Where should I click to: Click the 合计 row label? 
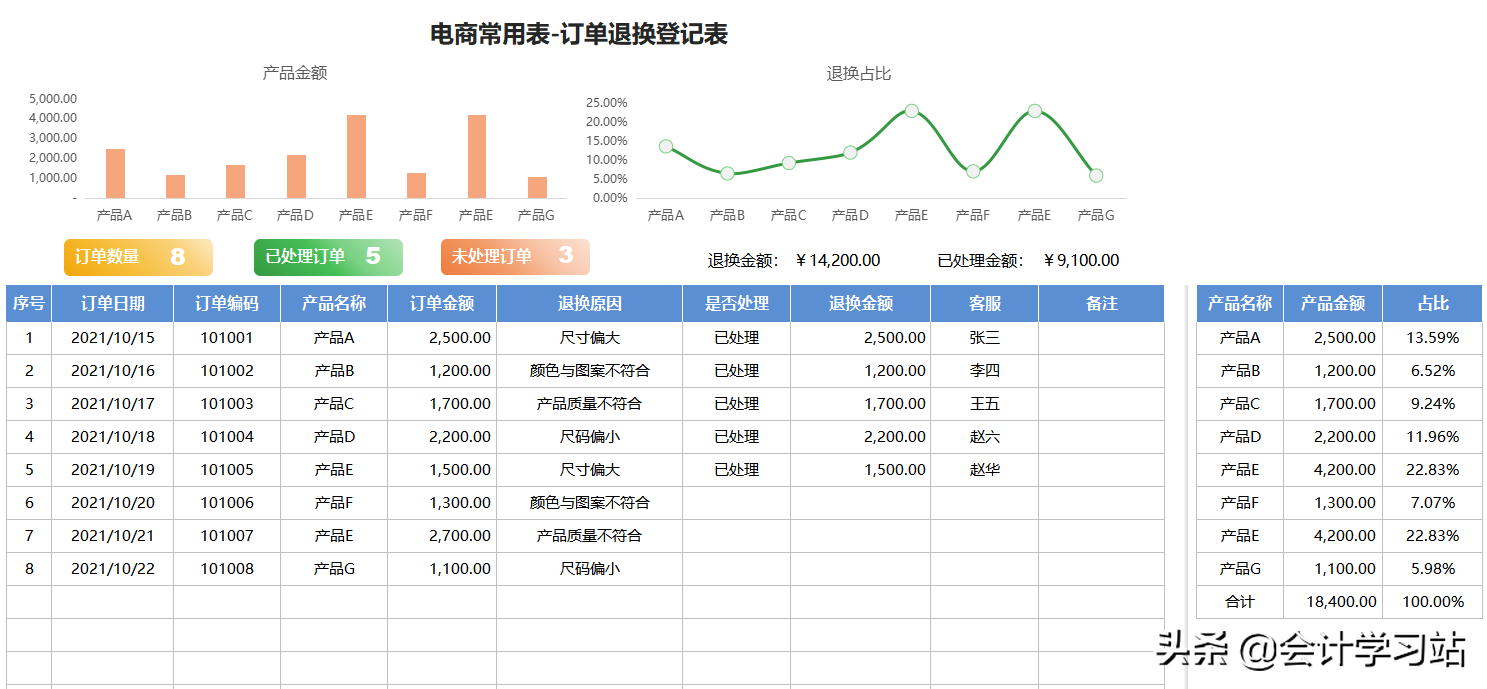[x=1240, y=602]
